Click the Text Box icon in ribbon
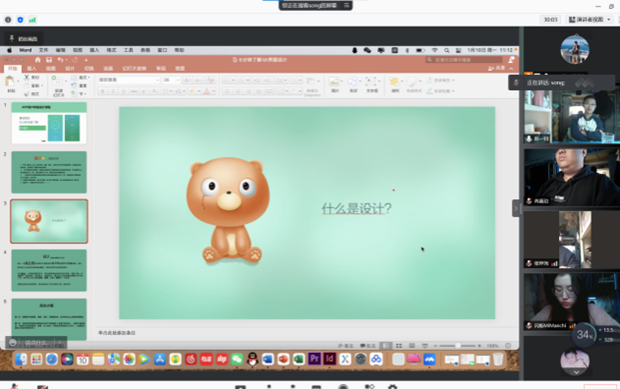Viewport: 620px width, 389px height. (x=371, y=82)
